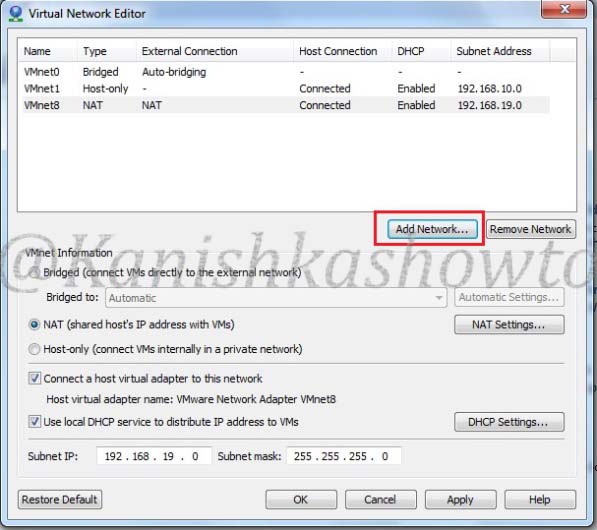The width and height of the screenshot is (597, 530).
Task: Click the Restore Default button
Action: click(x=60, y=500)
